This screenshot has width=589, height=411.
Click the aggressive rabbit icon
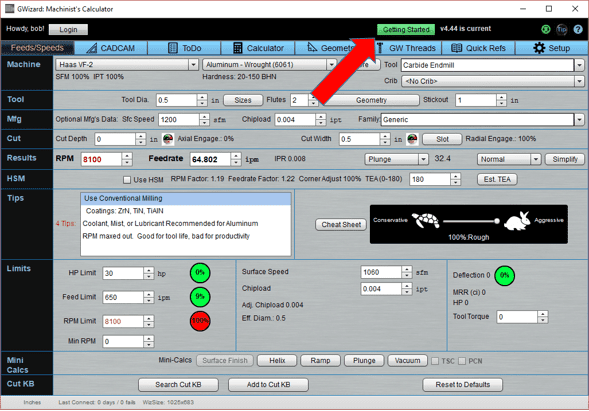[517, 221]
